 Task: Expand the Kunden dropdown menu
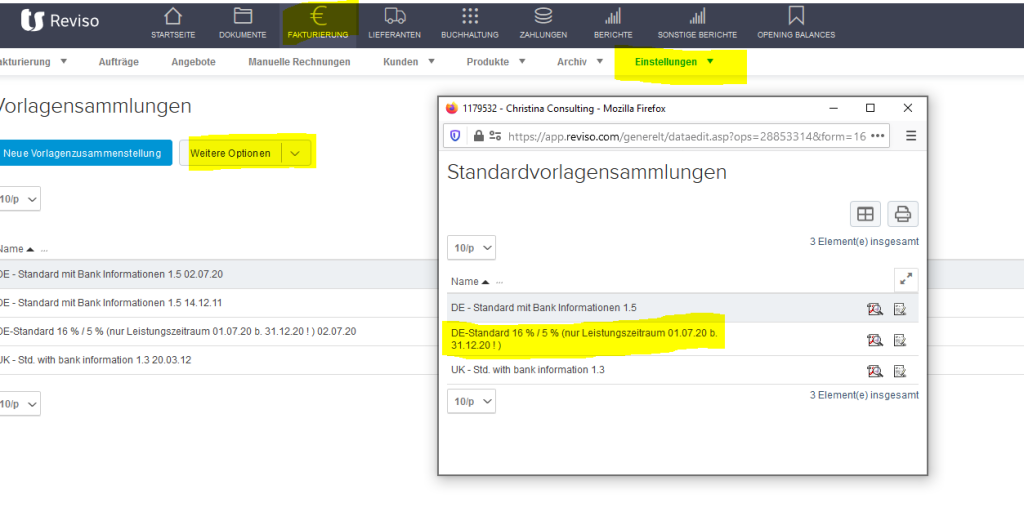click(431, 61)
